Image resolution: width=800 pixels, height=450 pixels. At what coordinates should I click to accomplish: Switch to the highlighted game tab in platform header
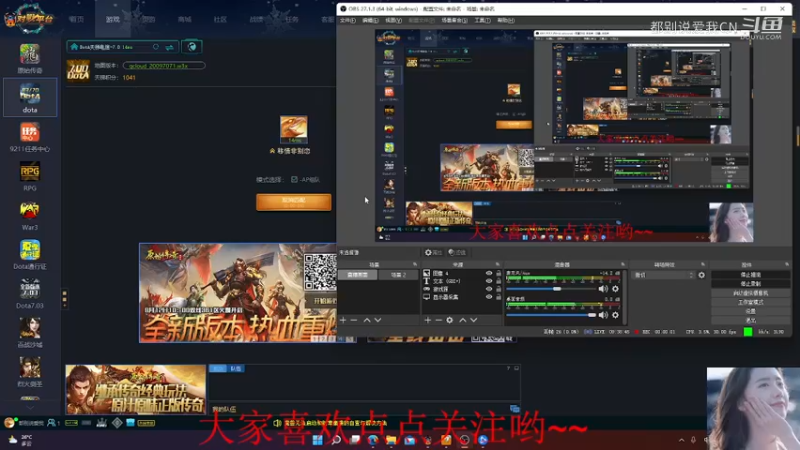pyautogui.click(x=113, y=19)
